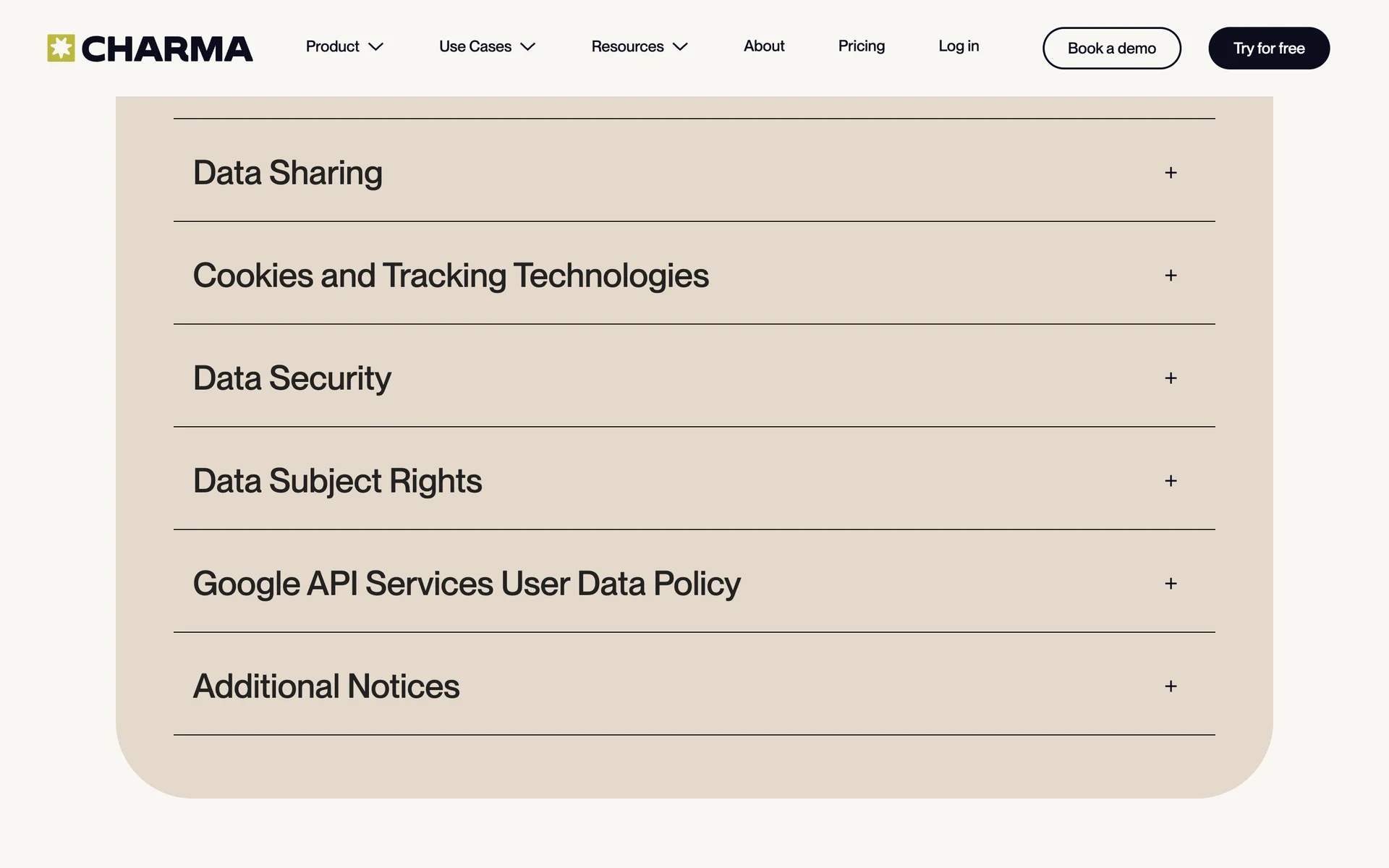Image resolution: width=1389 pixels, height=868 pixels.
Task: Expand the Data Security section heading
Action: pos(292,378)
